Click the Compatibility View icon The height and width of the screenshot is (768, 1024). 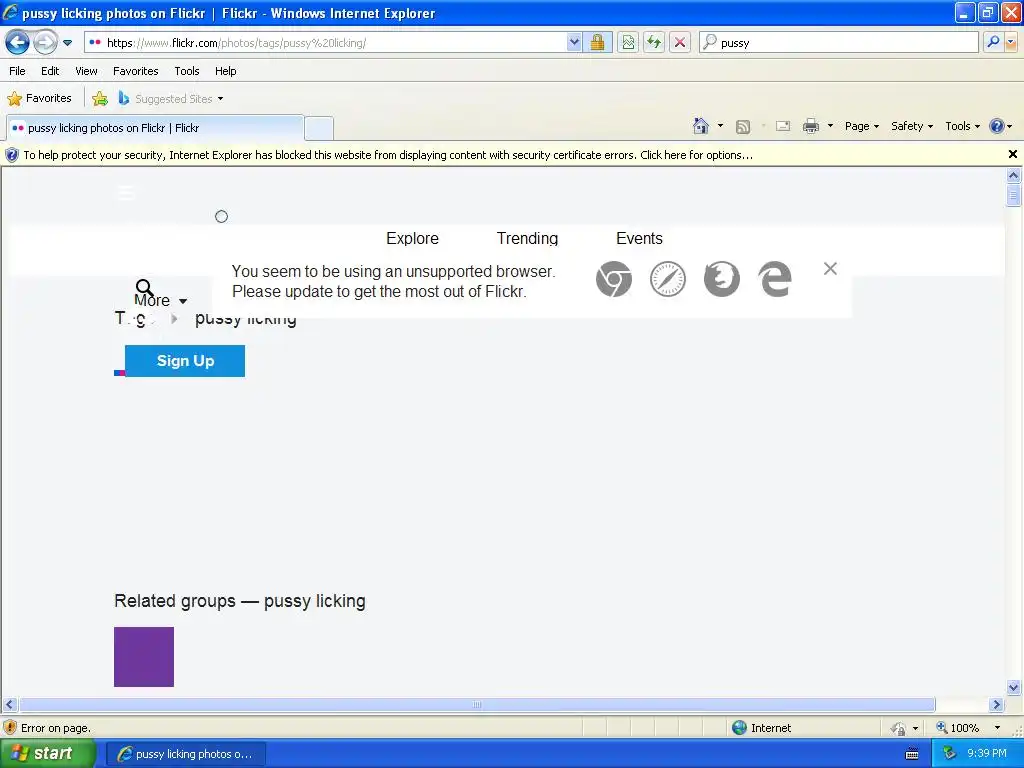[x=628, y=43]
